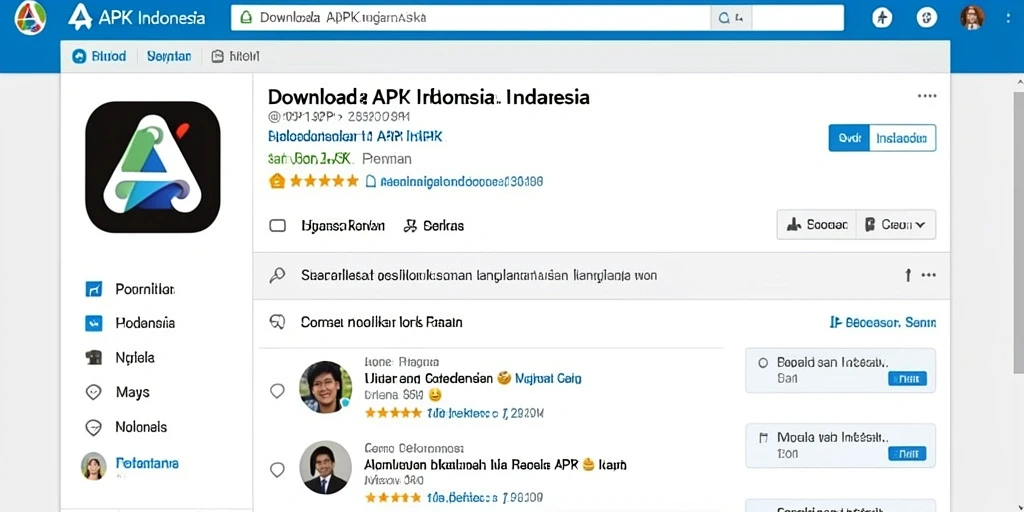Click the Staaralesat search text field

click(x=479, y=276)
